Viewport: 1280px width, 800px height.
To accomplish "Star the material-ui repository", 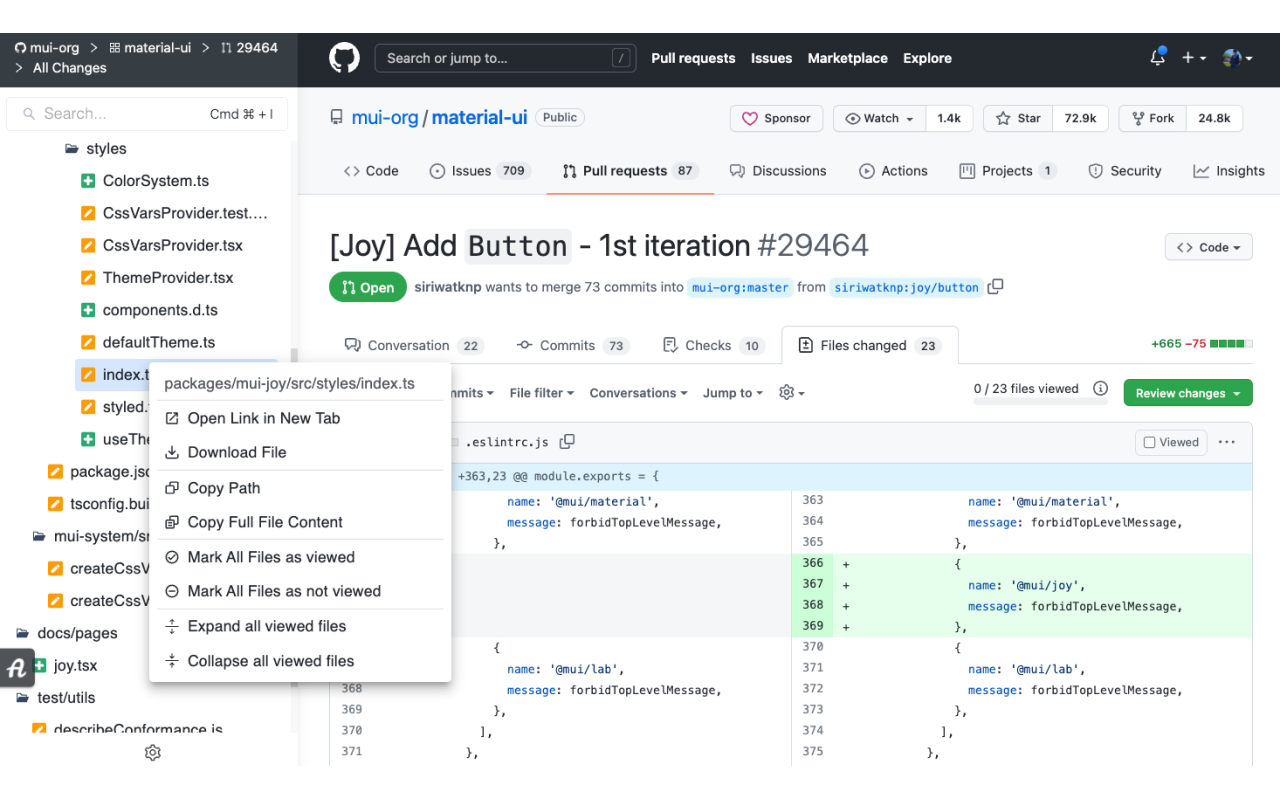I will click(x=1017, y=118).
